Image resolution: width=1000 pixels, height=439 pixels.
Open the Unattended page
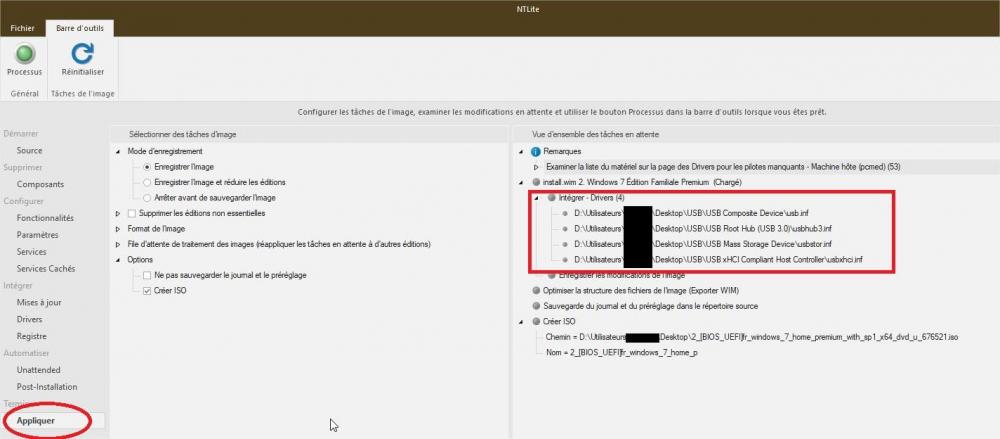click(x=38, y=370)
